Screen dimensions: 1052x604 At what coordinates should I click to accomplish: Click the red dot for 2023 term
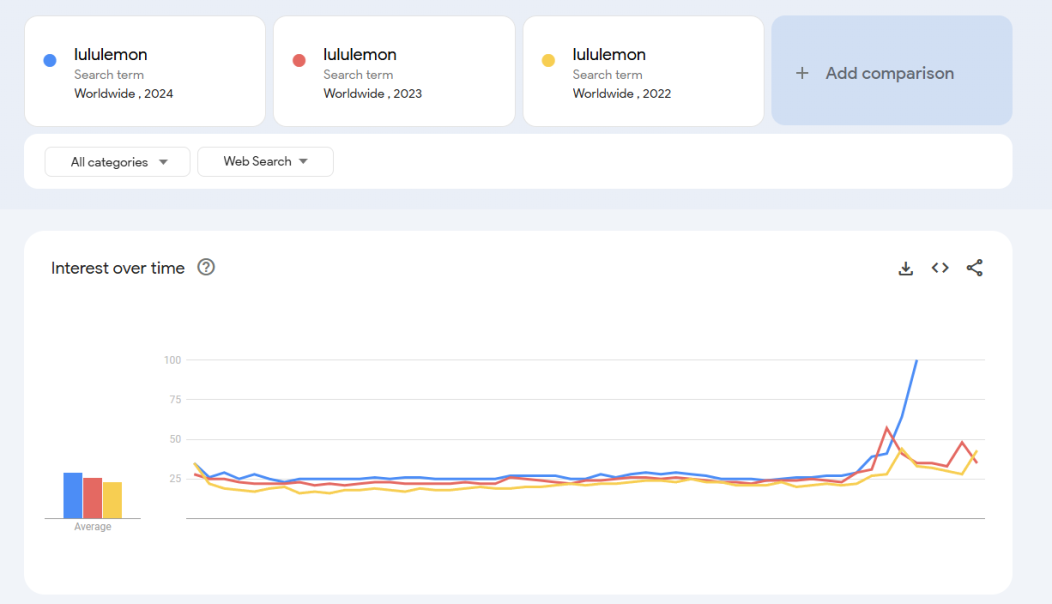299,60
